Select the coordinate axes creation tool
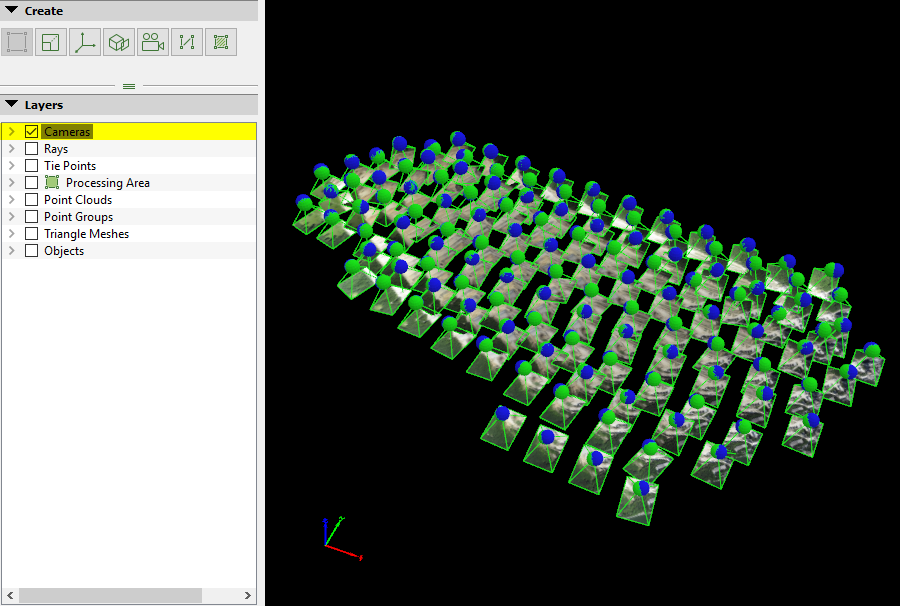The height and width of the screenshot is (606, 900). [84, 42]
